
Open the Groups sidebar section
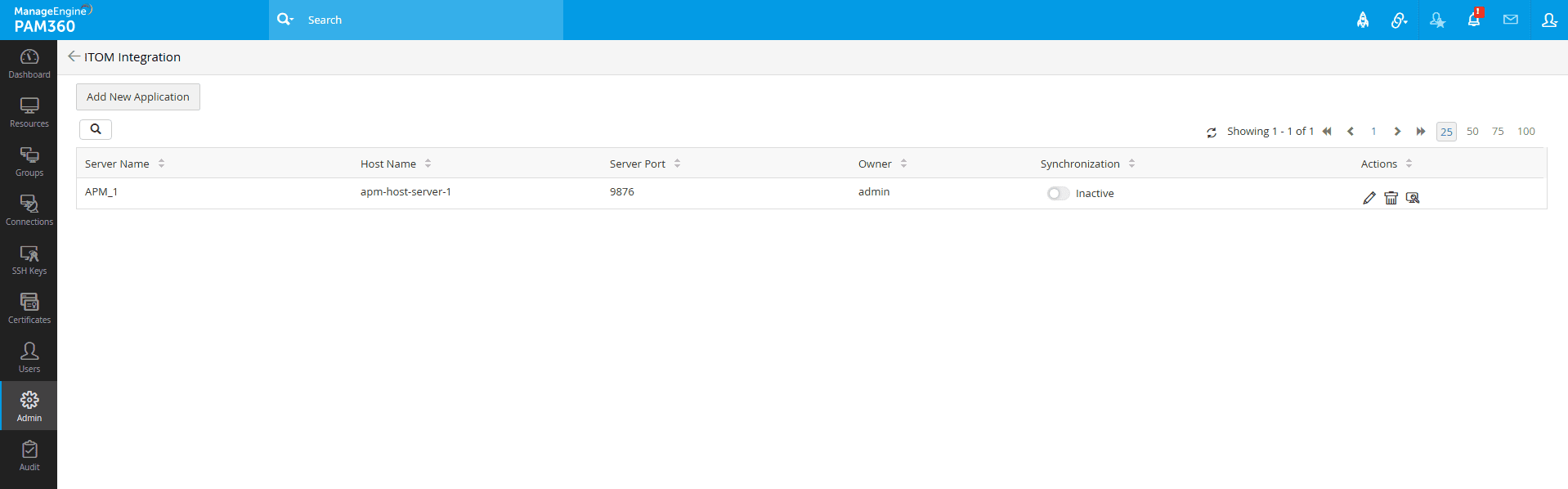(x=29, y=162)
